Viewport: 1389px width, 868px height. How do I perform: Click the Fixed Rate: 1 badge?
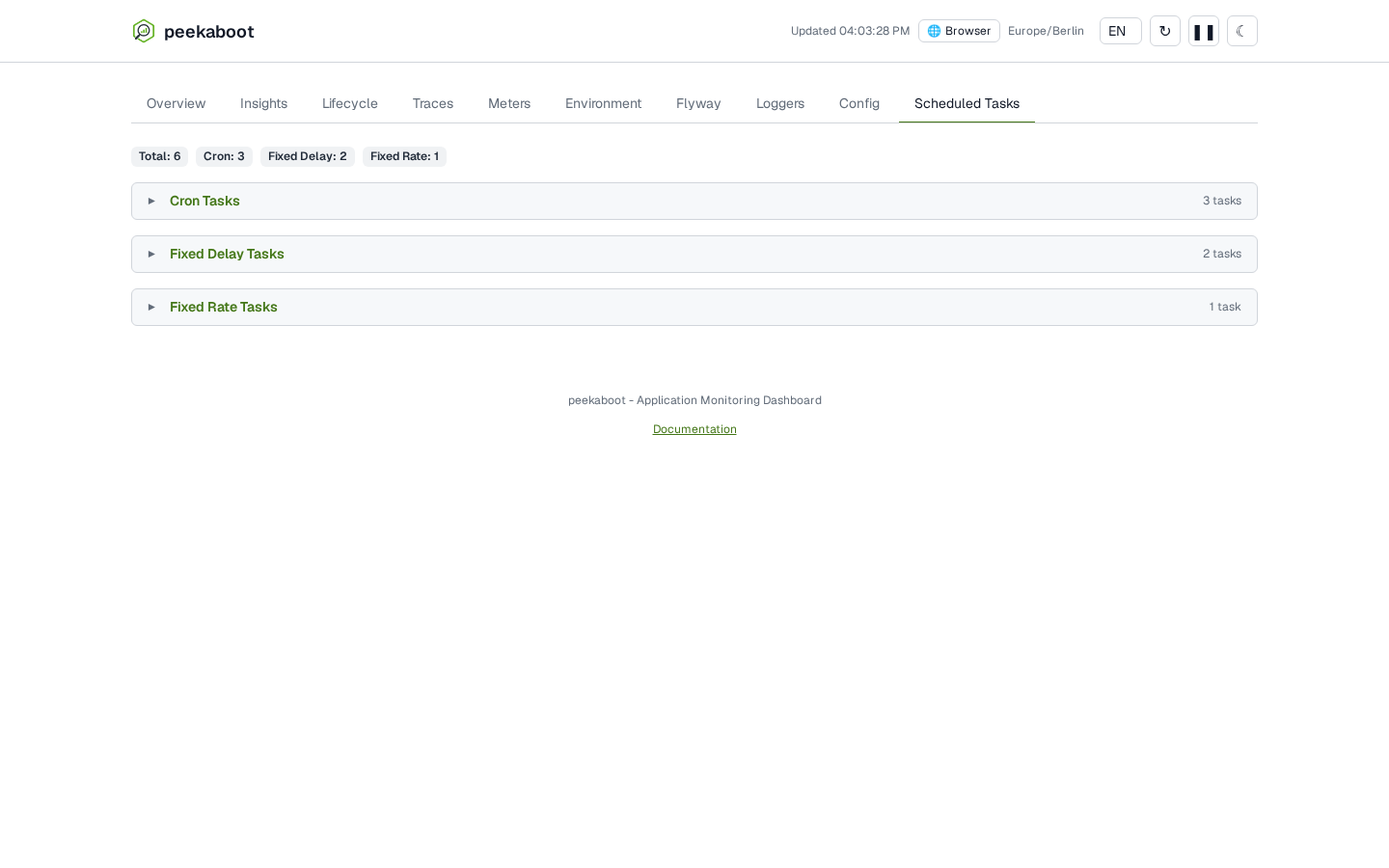(x=404, y=156)
